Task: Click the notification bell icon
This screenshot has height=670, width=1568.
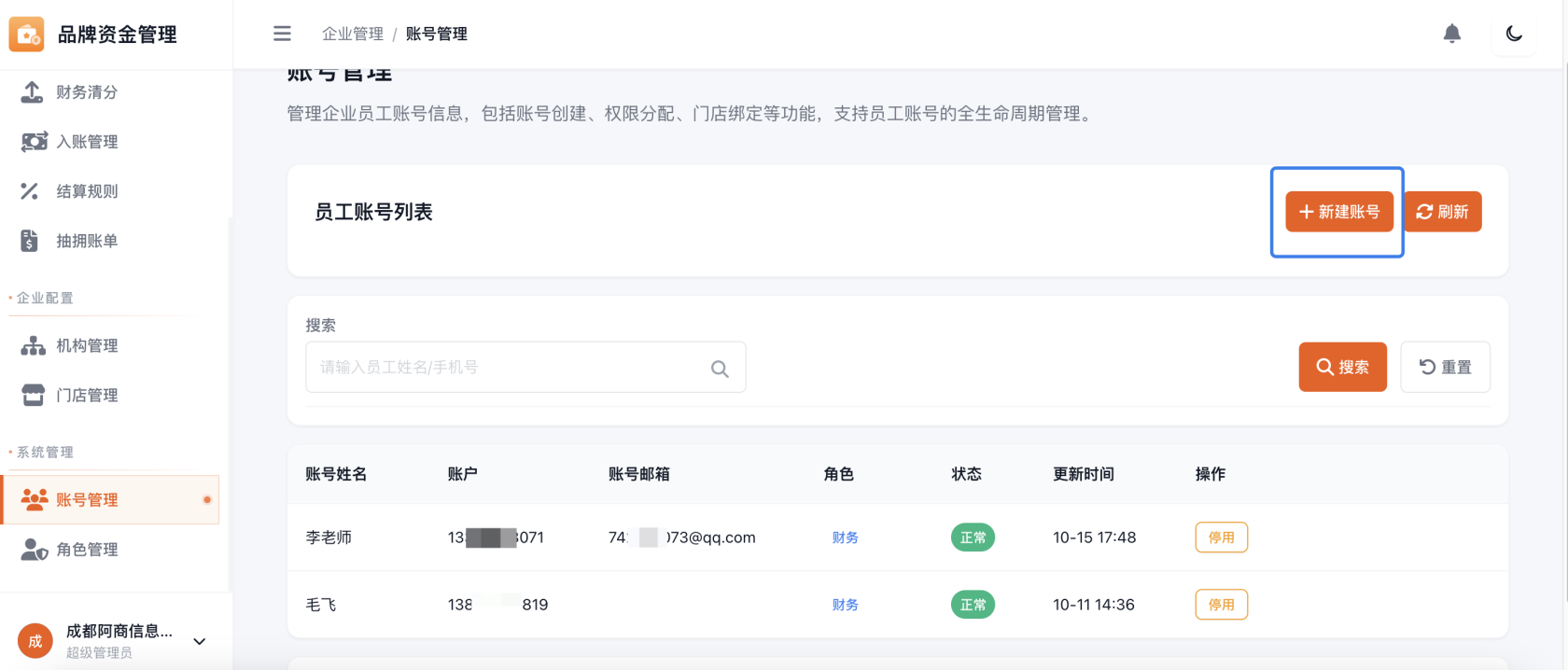Action: [x=1451, y=35]
